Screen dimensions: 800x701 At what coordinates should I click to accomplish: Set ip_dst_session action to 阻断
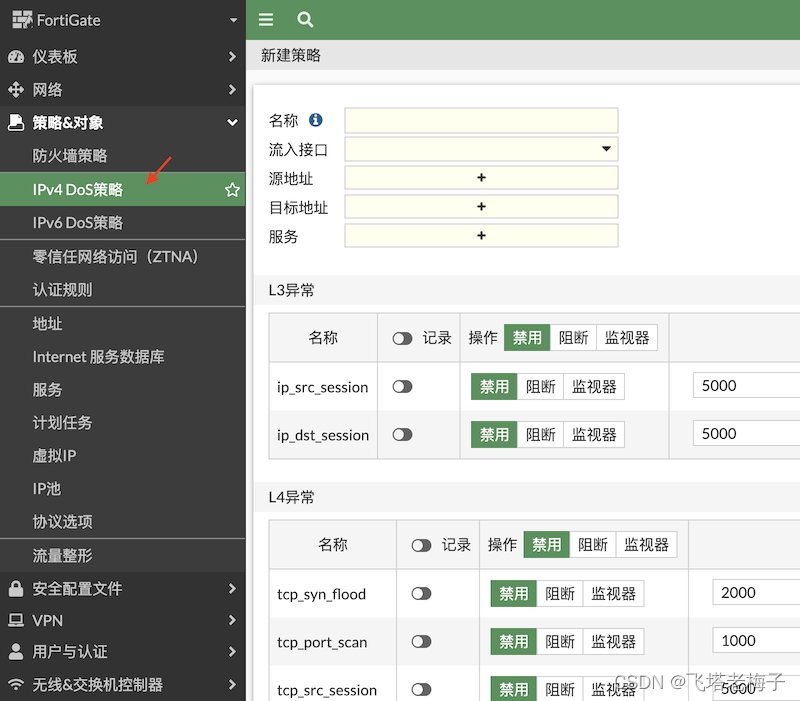pos(540,435)
